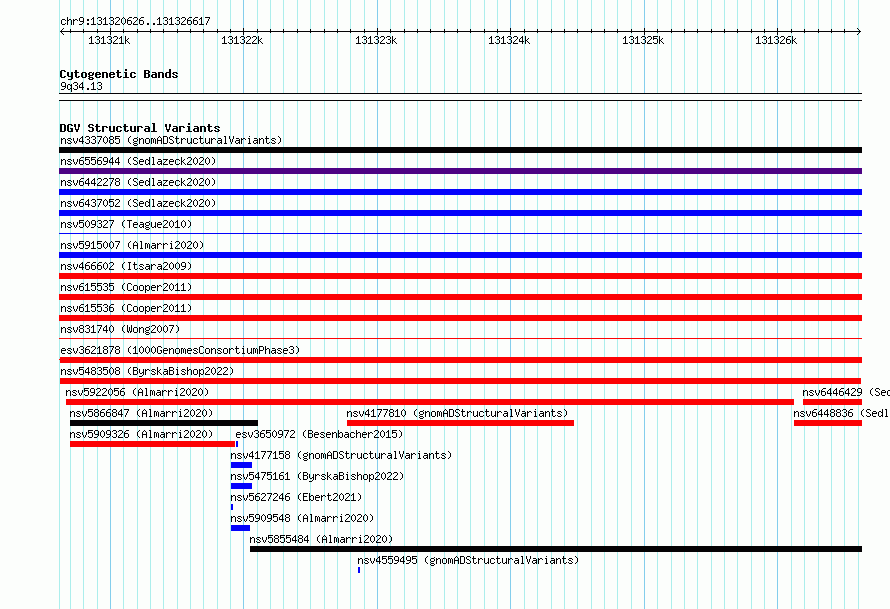This screenshot has width=890, height=609.
Task: Select the nsv6556944 Sedlazeck2020 label
Action: (x=138, y=161)
